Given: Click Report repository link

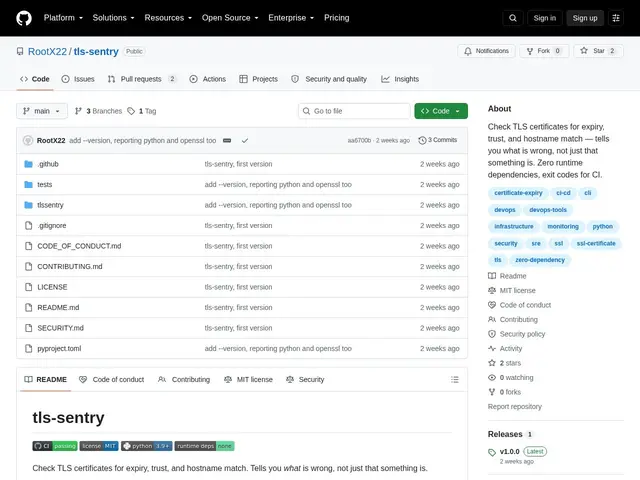Looking at the screenshot, I should pos(514,407).
